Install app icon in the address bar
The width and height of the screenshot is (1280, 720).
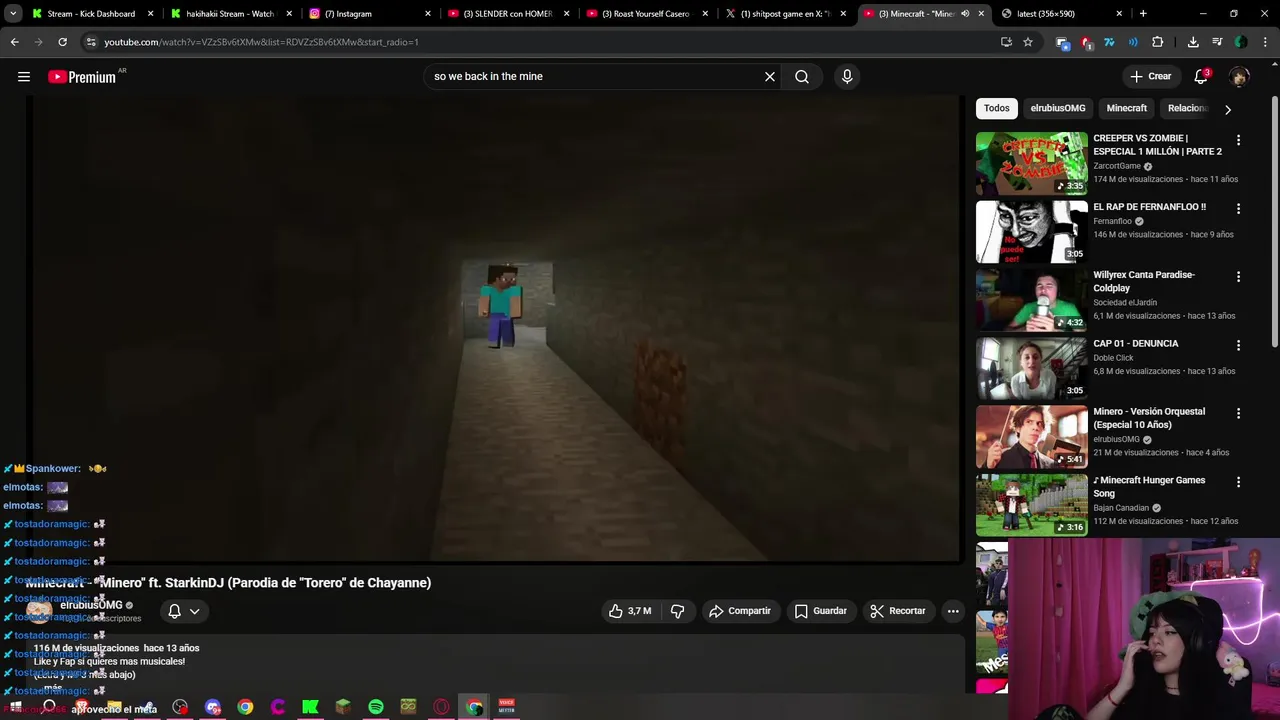[1006, 42]
